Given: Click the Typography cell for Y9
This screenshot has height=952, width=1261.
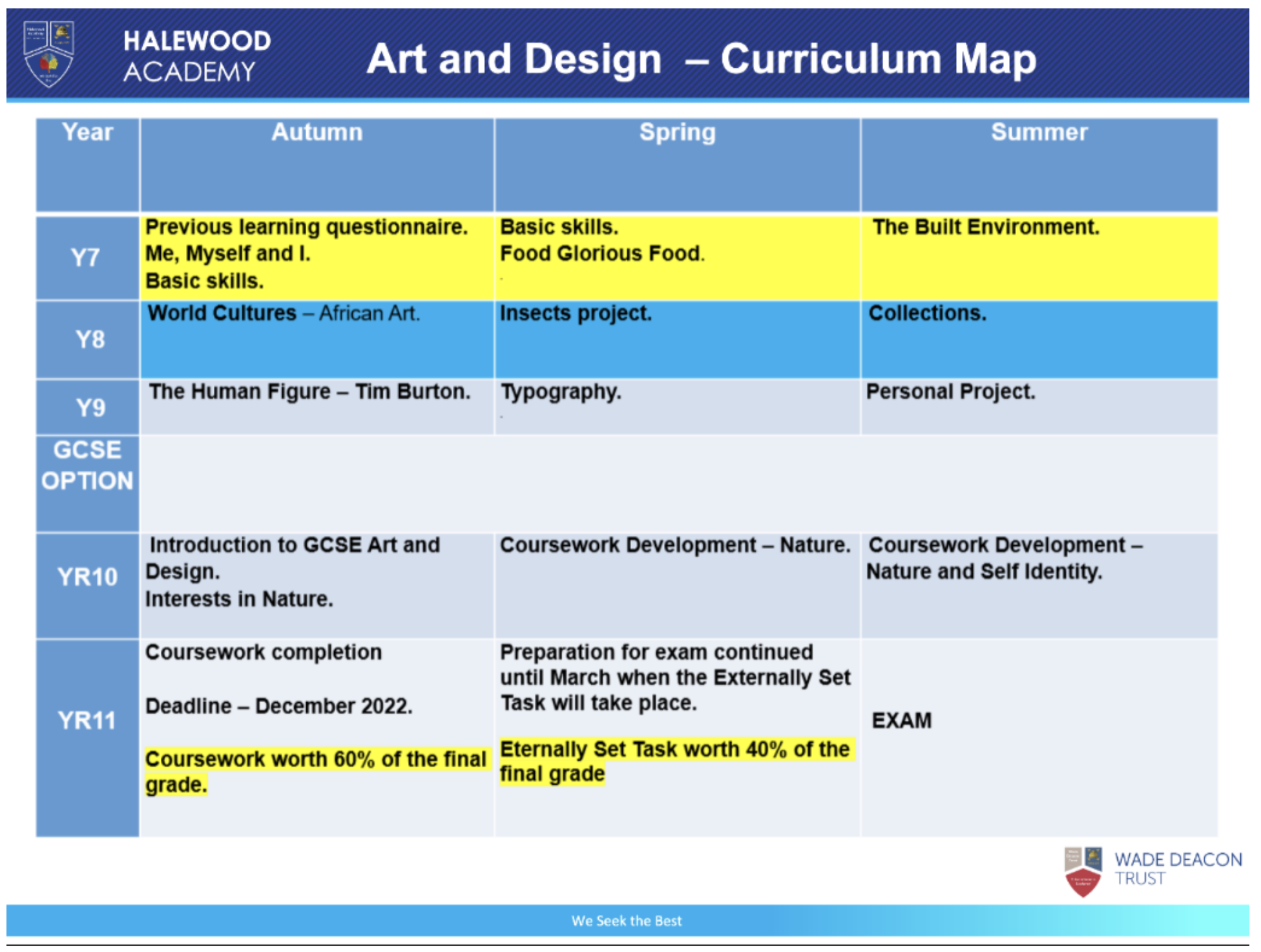Looking at the screenshot, I should pos(561,393).
